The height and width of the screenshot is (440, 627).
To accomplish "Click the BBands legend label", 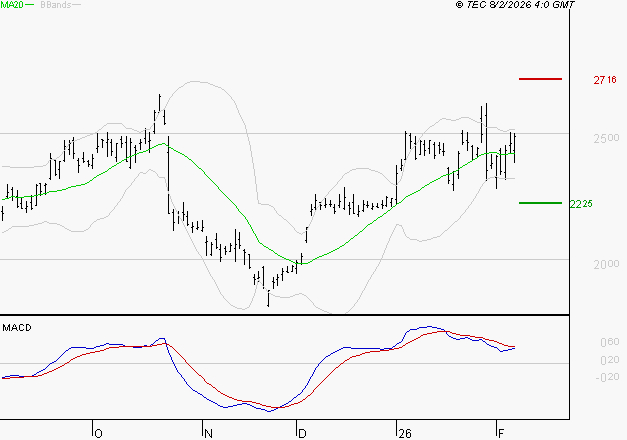I will pyautogui.click(x=56, y=5).
